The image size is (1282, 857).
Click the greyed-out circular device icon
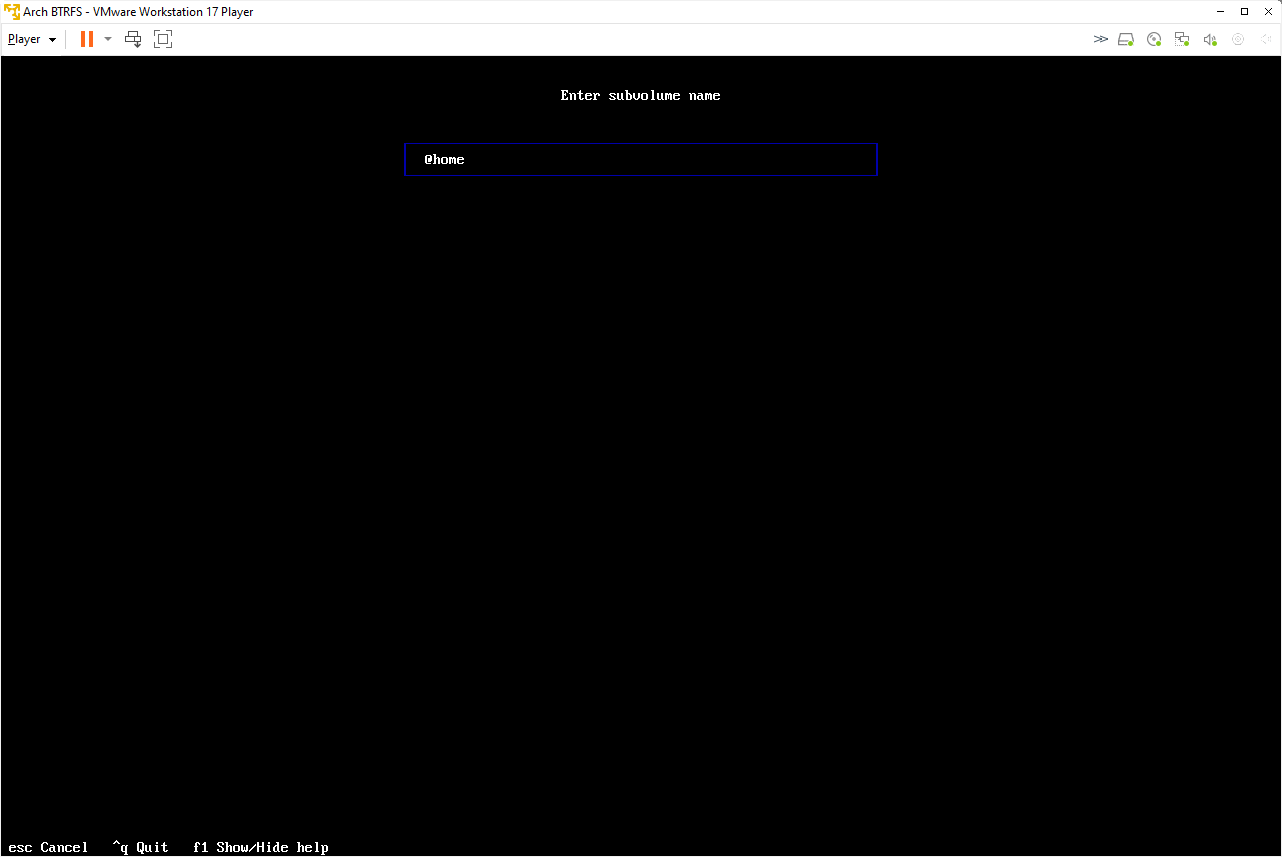coord(1238,39)
